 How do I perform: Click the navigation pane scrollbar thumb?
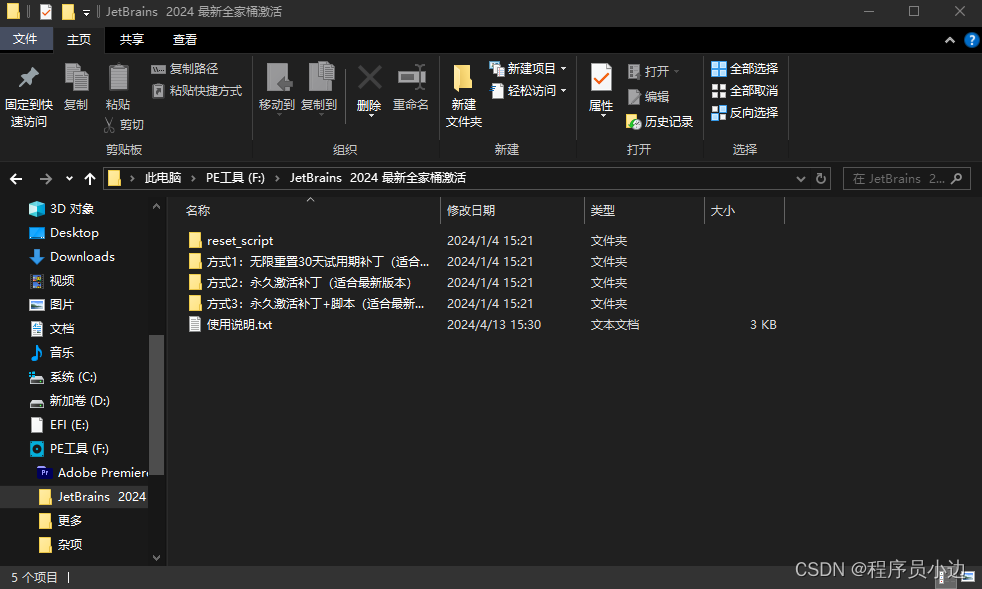pyautogui.click(x=157, y=405)
